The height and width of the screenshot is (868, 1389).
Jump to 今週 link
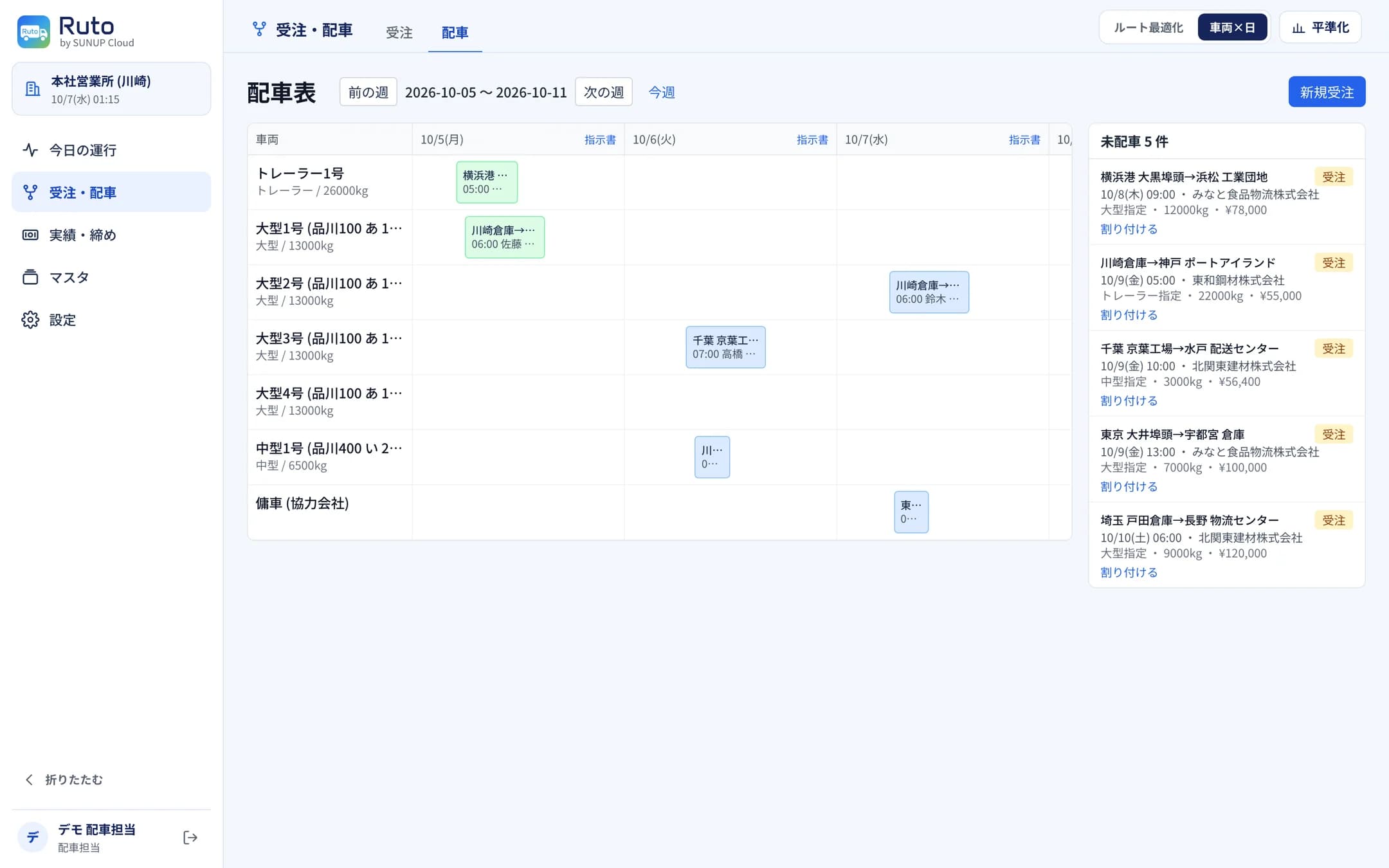click(x=661, y=92)
